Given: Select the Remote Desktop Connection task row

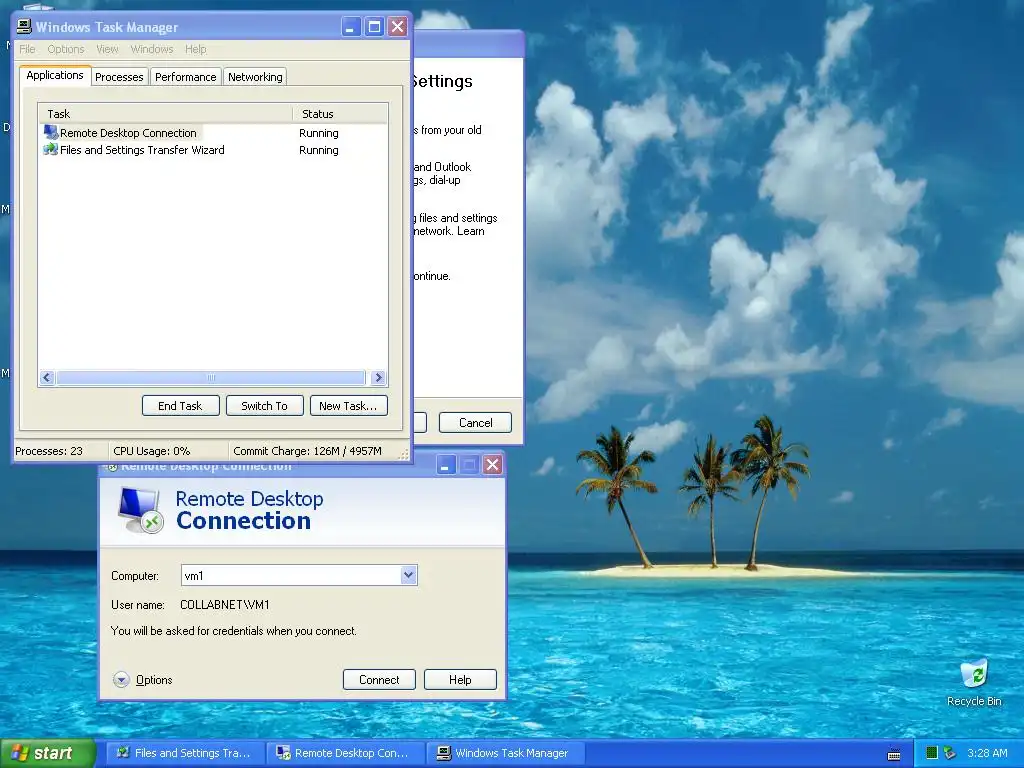Looking at the screenshot, I should coord(213,133).
